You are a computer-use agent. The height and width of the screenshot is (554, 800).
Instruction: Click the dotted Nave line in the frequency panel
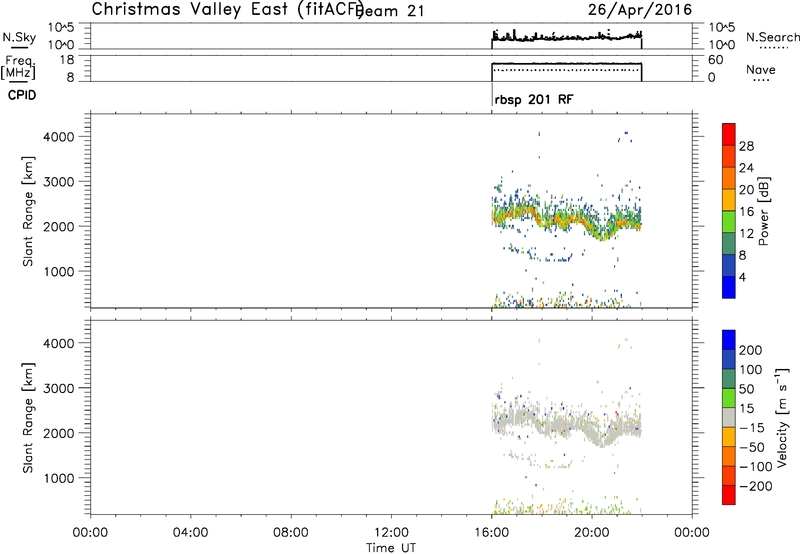click(566, 70)
